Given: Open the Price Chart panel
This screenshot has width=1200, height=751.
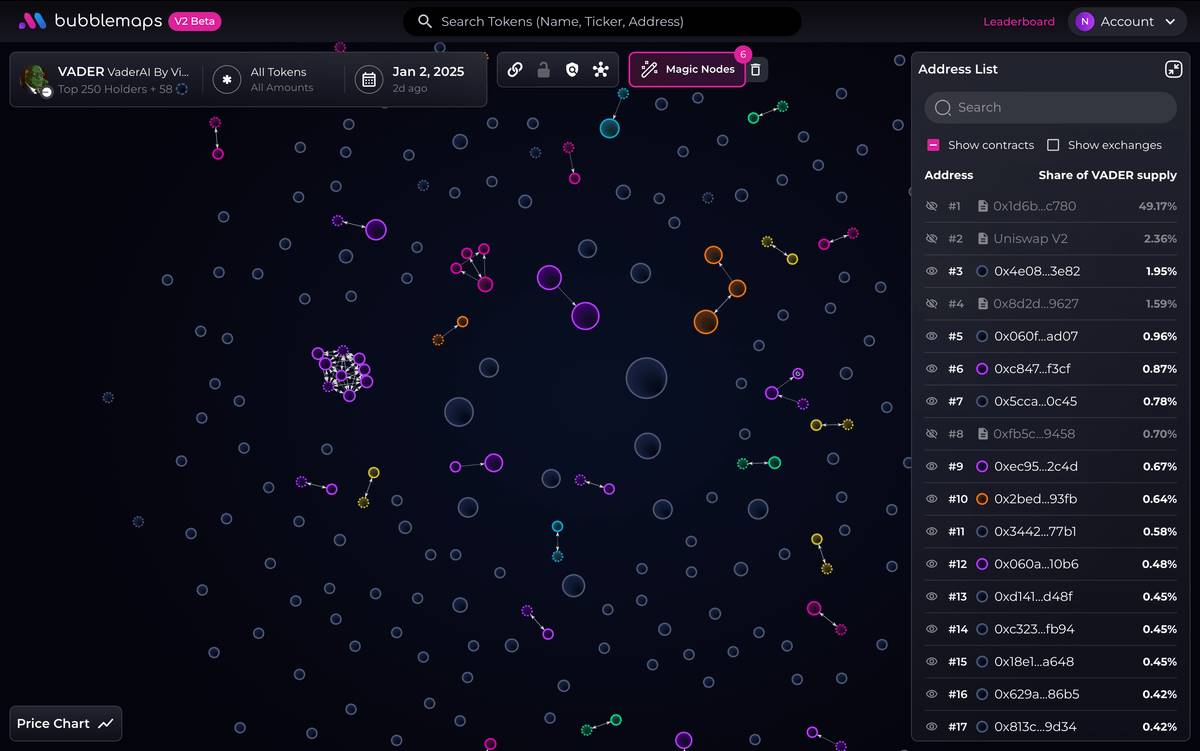Looking at the screenshot, I should pyautogui.click(x=66, y=723).
